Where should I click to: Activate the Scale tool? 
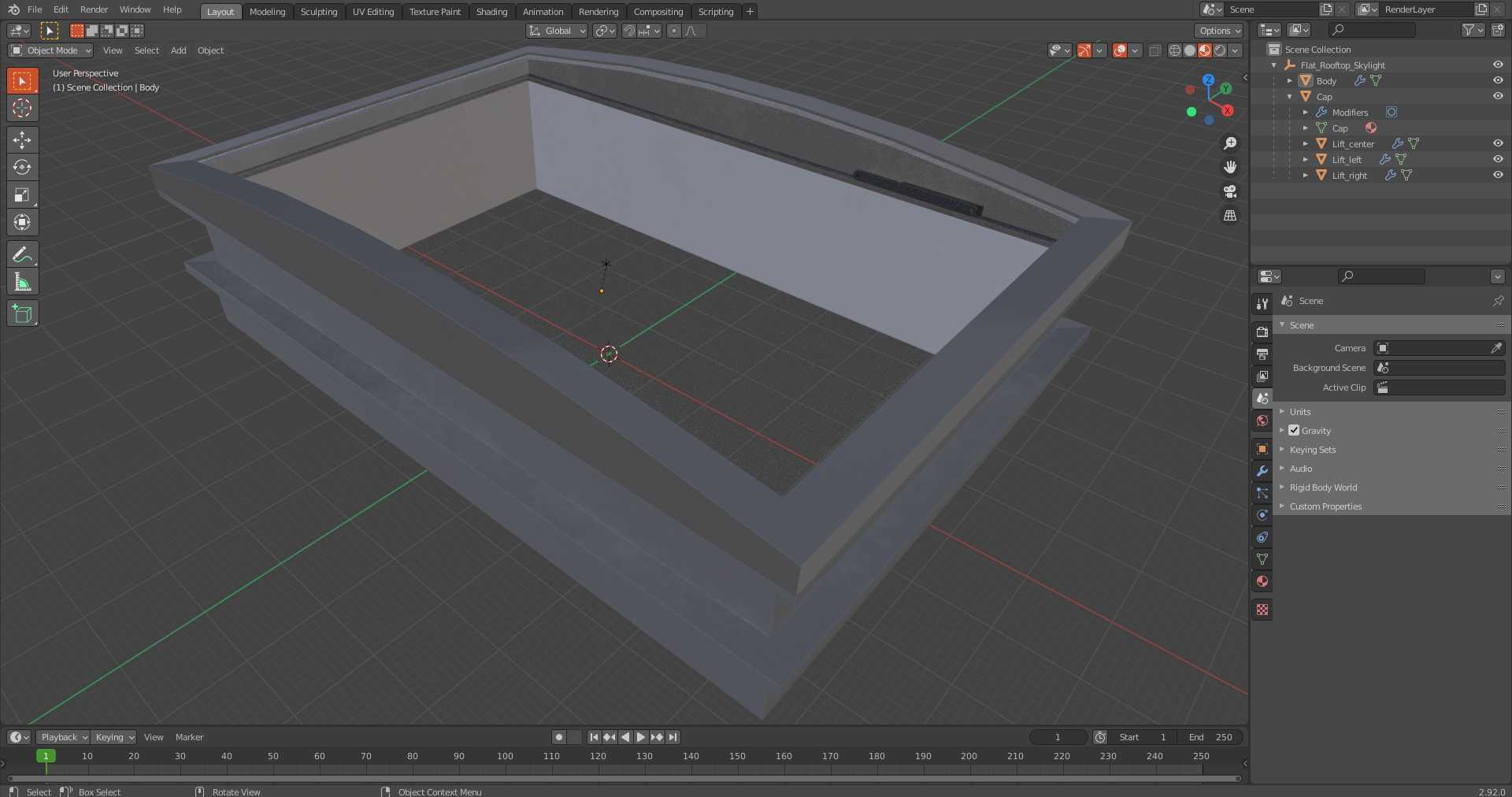point(22,195)
